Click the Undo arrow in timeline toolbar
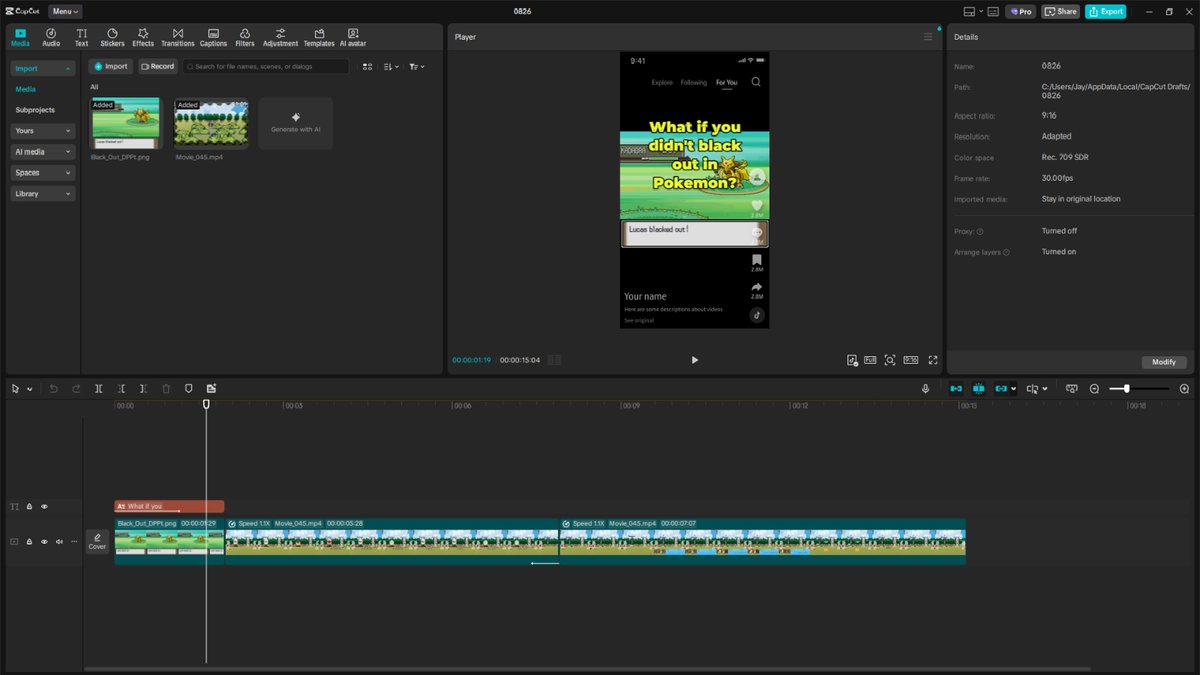The height and width of the screenshot is (675, 1200). 54,388
